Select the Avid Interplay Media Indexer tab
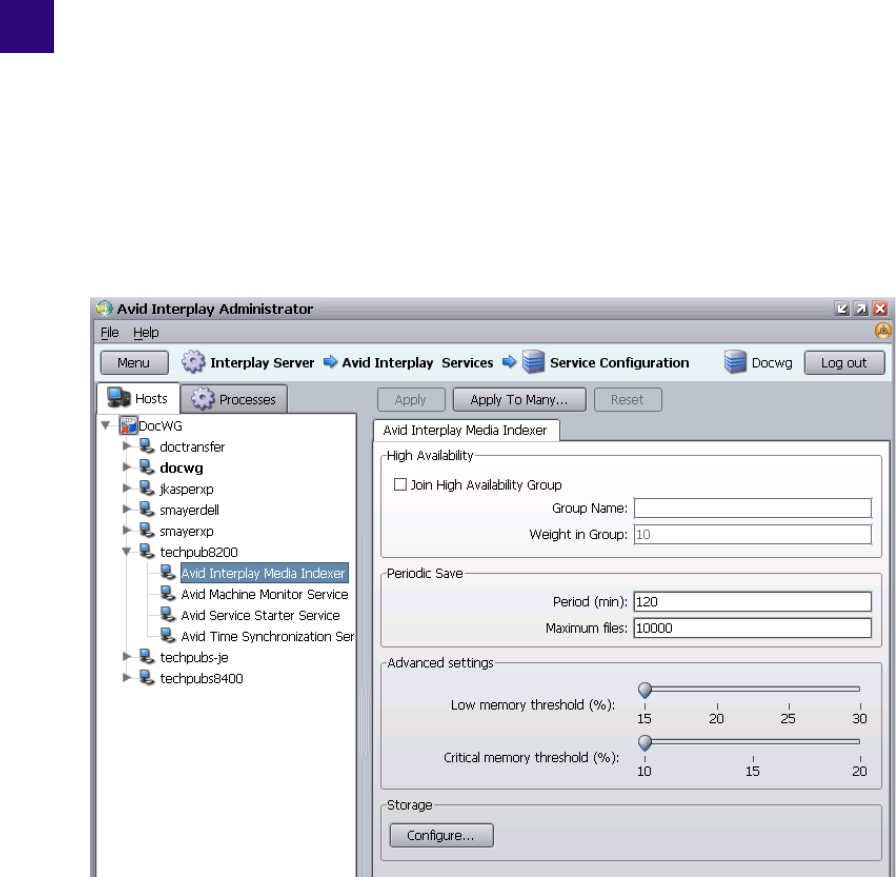 click(465, 430)
